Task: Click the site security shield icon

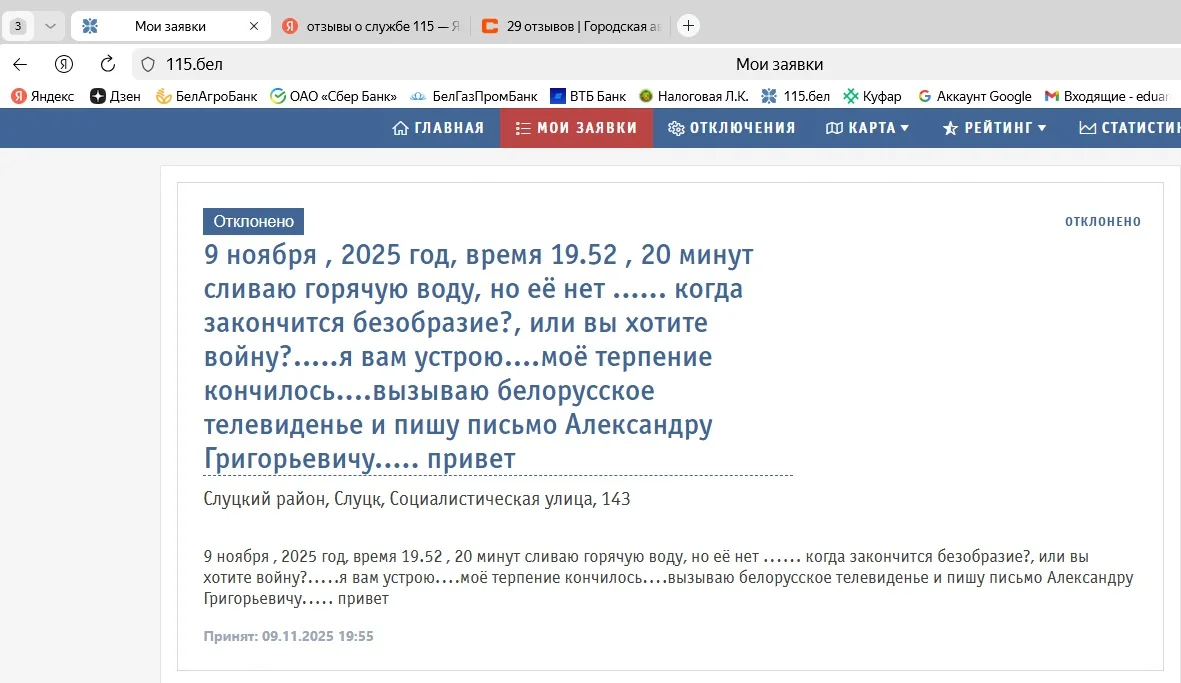Action: click(x=148, y=64)
